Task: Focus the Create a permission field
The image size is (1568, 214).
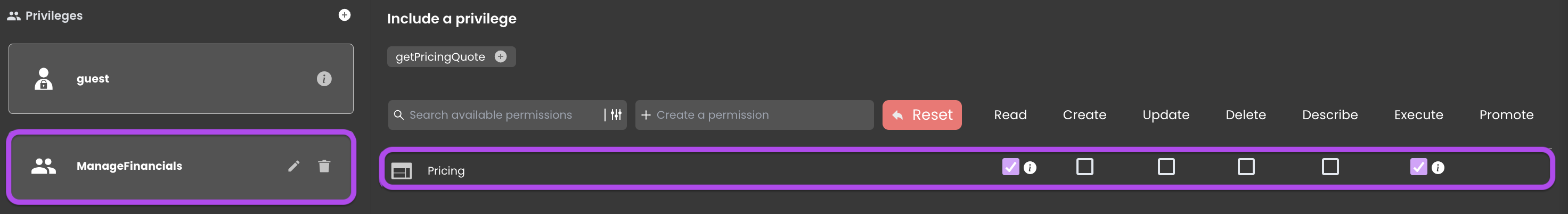Action: (x=754, y=115)
